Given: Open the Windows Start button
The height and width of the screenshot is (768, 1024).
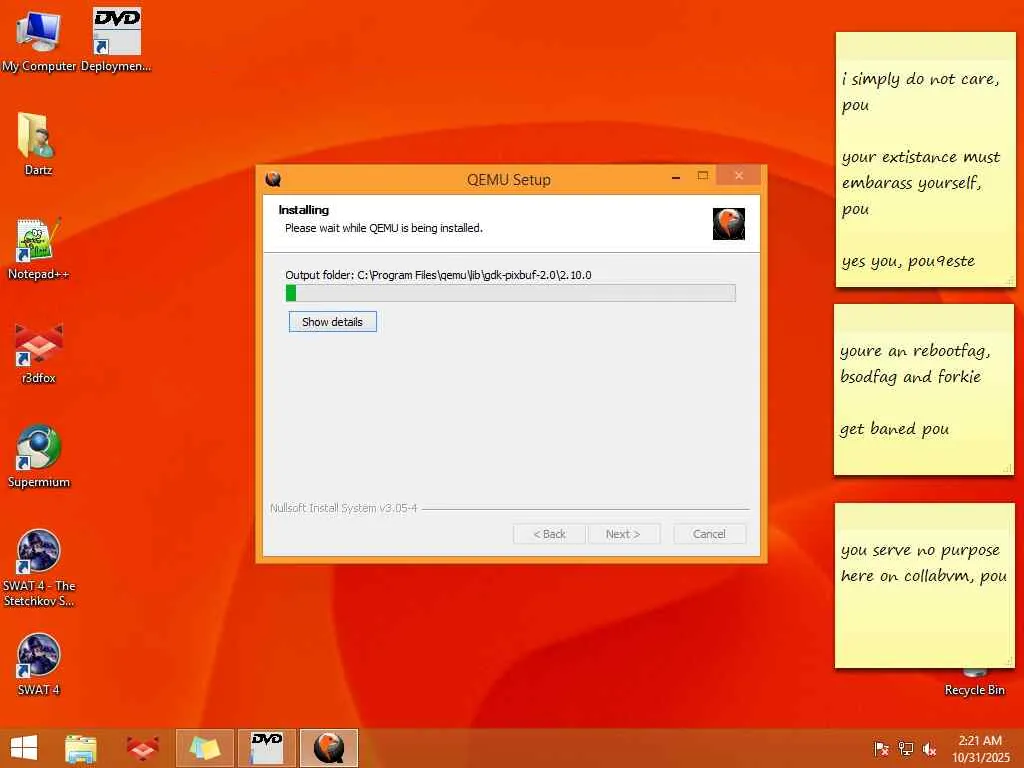Looking at the screenshot, I should (24, 748).
